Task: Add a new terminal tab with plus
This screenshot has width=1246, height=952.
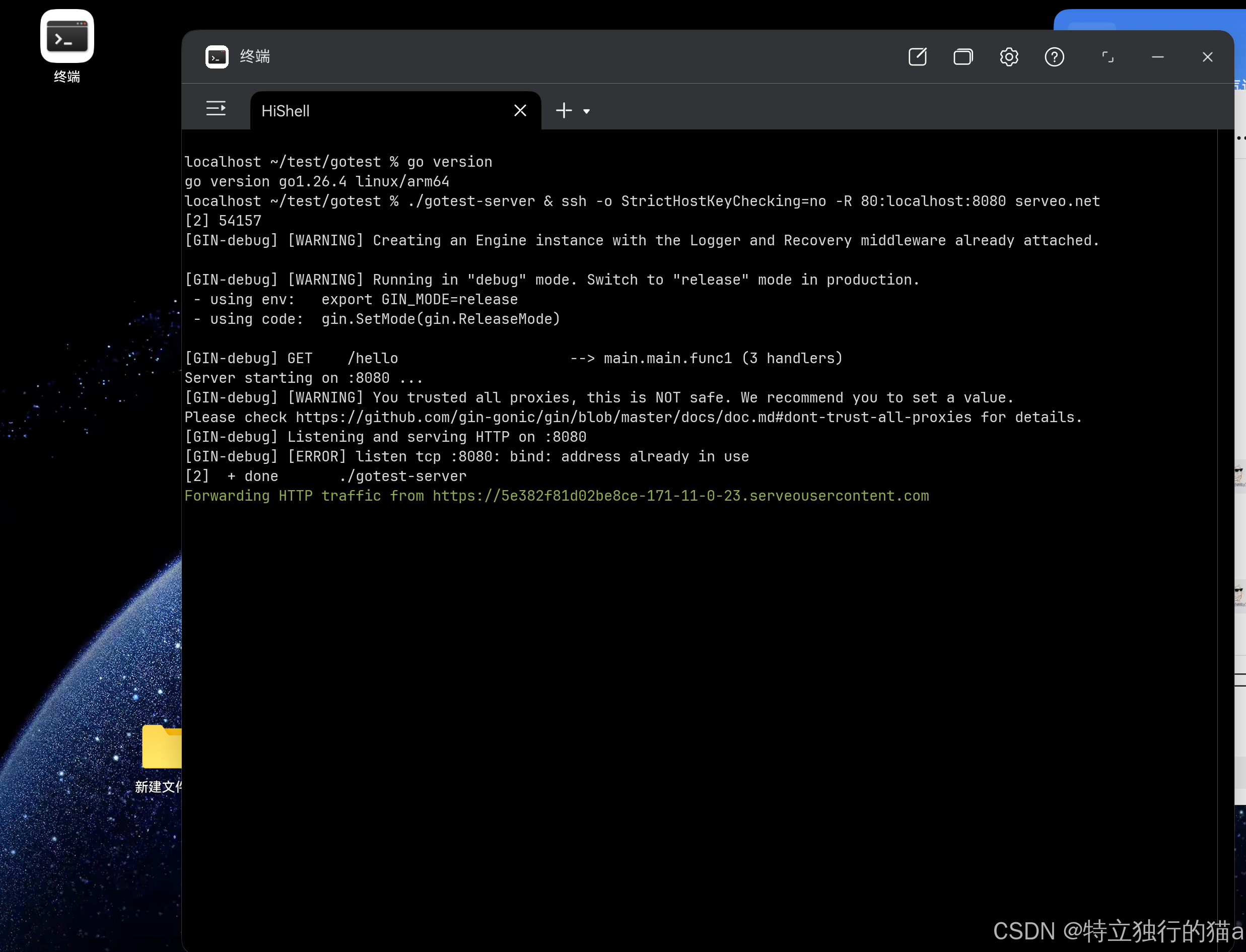Action: [564, 110]
